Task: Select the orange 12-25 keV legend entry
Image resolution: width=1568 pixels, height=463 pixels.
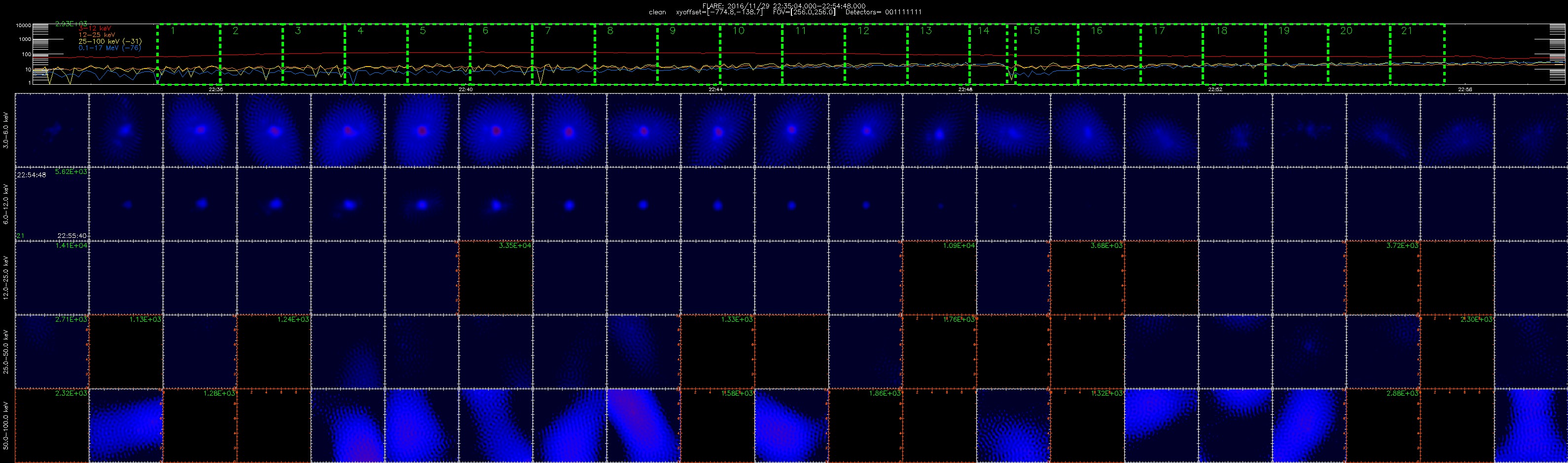Action: (97, 34)
